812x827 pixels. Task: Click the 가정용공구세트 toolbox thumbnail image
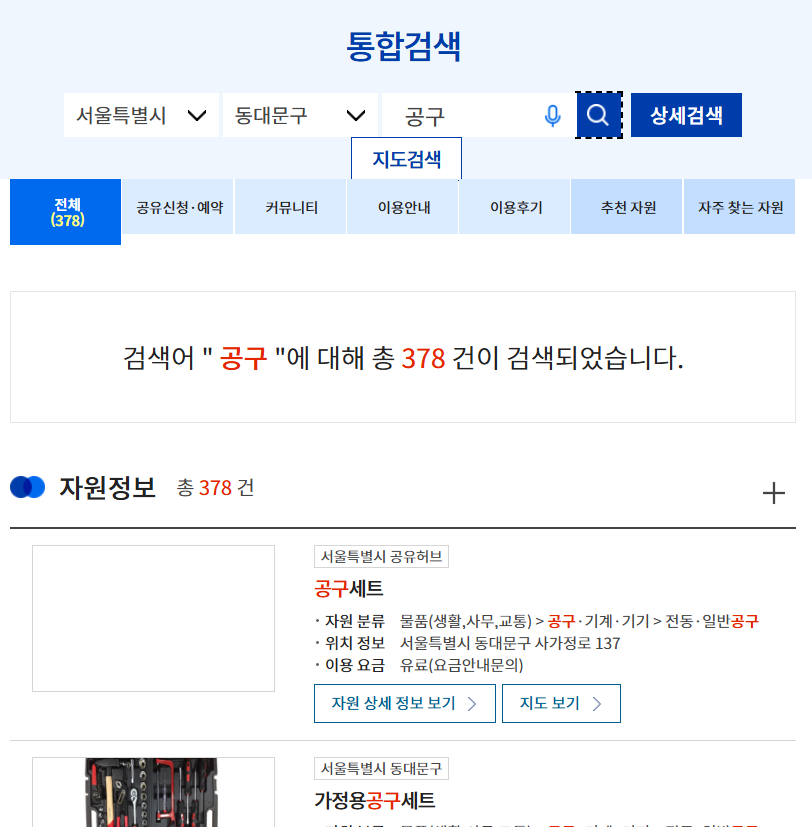tap(153, 795)
